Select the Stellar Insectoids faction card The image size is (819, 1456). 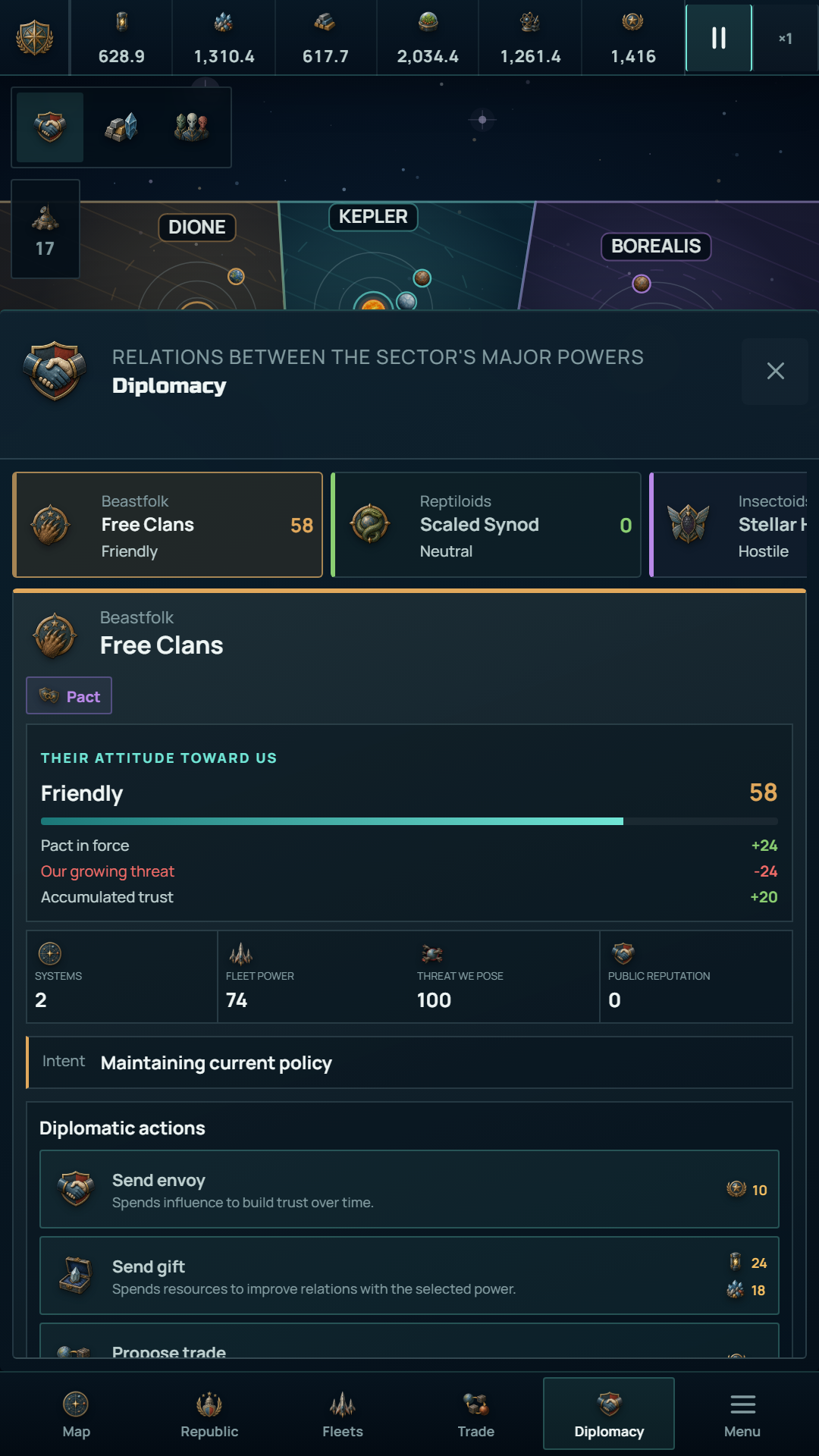point(729,525)
